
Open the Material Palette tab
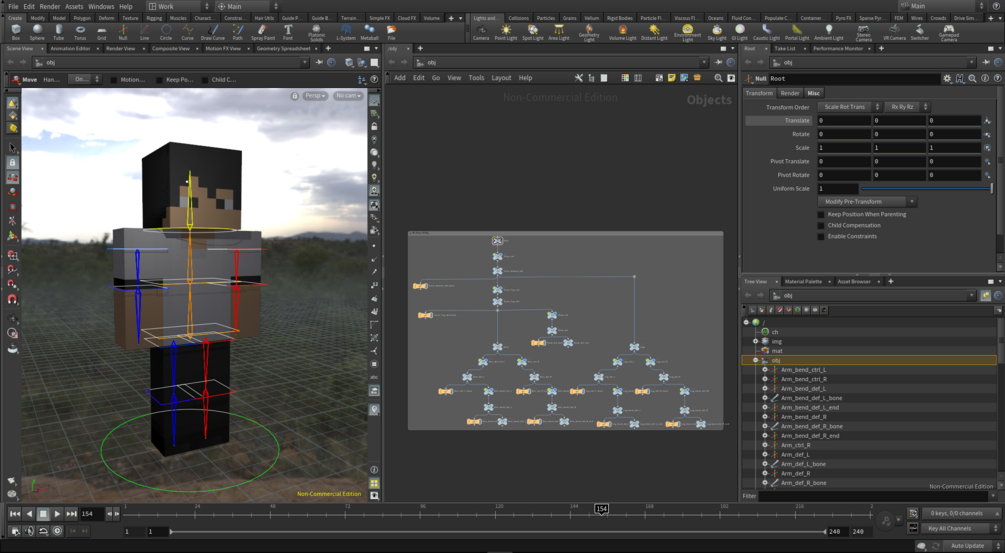click(x=803, y=281)
